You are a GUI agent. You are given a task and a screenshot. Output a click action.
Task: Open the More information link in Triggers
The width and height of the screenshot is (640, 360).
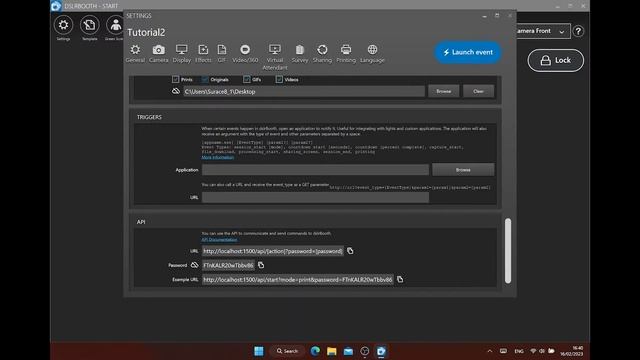pos(218,157)
